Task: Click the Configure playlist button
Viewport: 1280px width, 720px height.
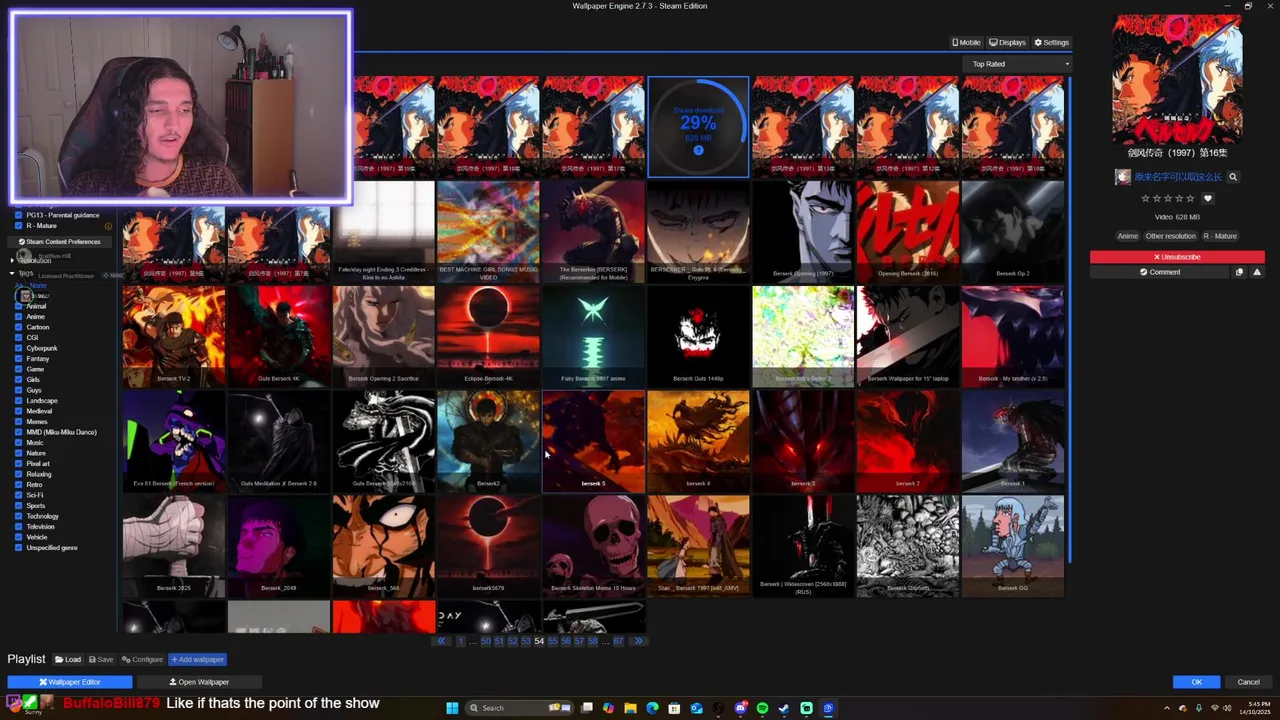Action: pyautogui.click(x=142, y=660)
